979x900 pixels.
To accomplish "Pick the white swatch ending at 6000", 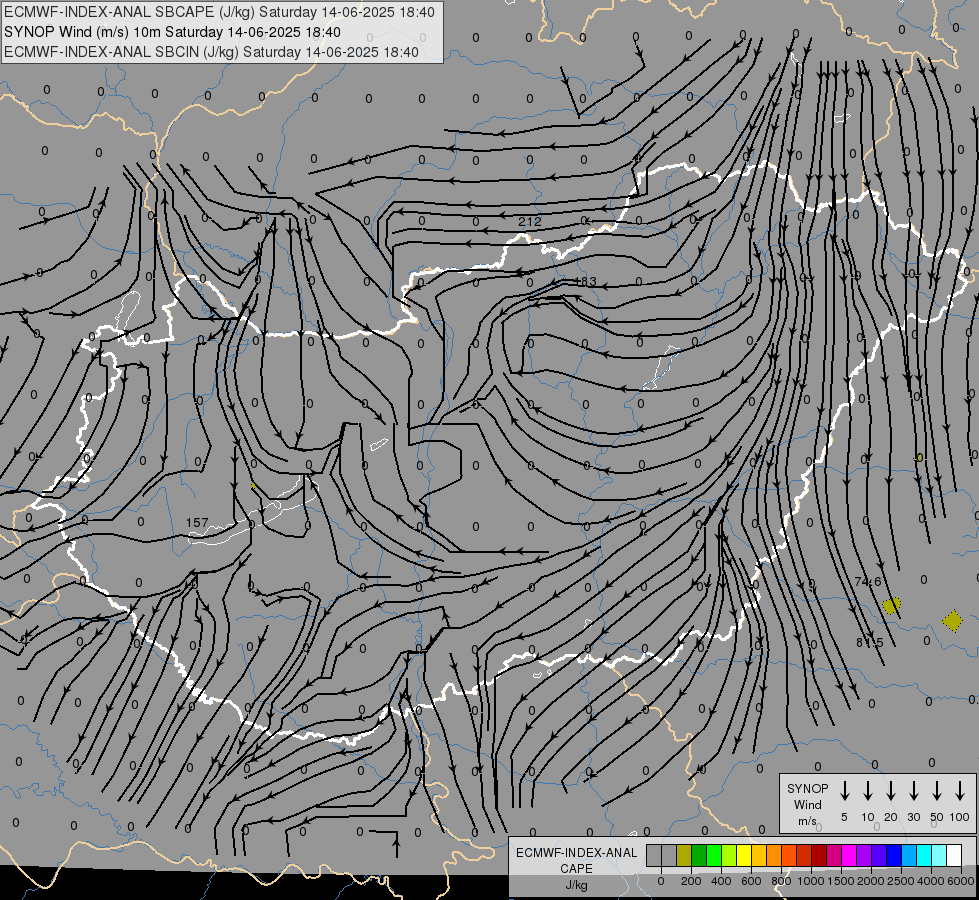I will [x=953, y=855].
